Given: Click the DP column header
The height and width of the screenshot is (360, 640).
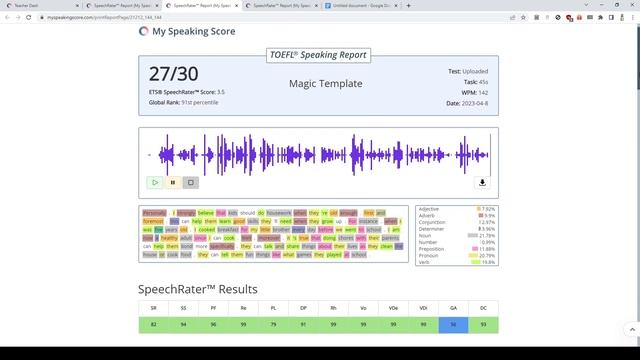Looking at the screenshot, I should tap(303, 308).
